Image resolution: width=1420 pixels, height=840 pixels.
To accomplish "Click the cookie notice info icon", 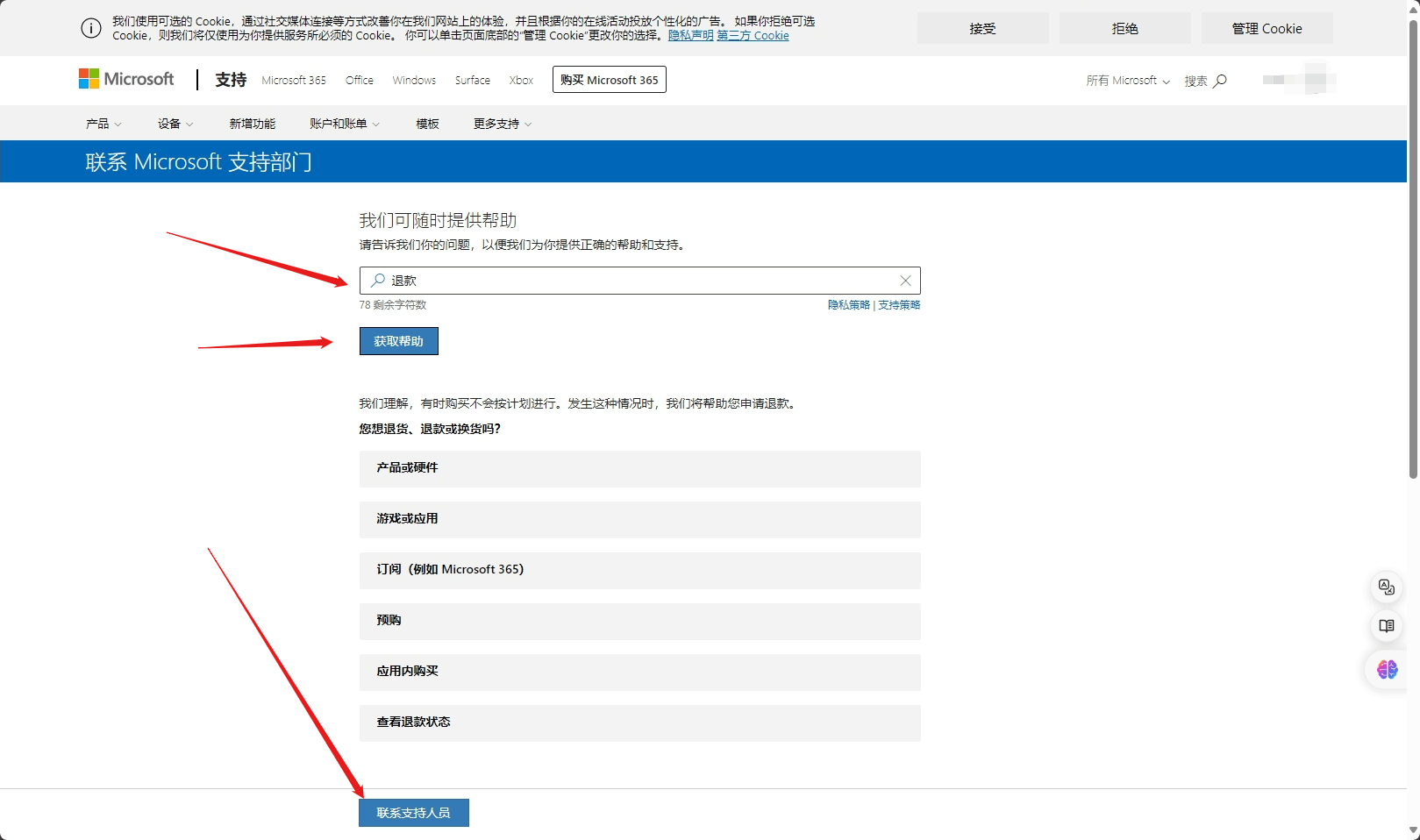I will [x=91, y=28].
